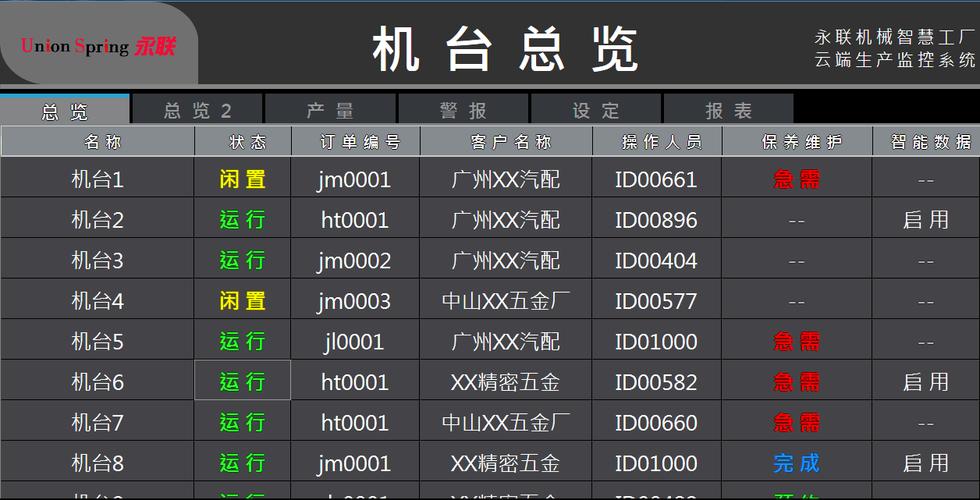Click customer XX精密五金 in the 机台8 row
980x500 pixels.
506,463
